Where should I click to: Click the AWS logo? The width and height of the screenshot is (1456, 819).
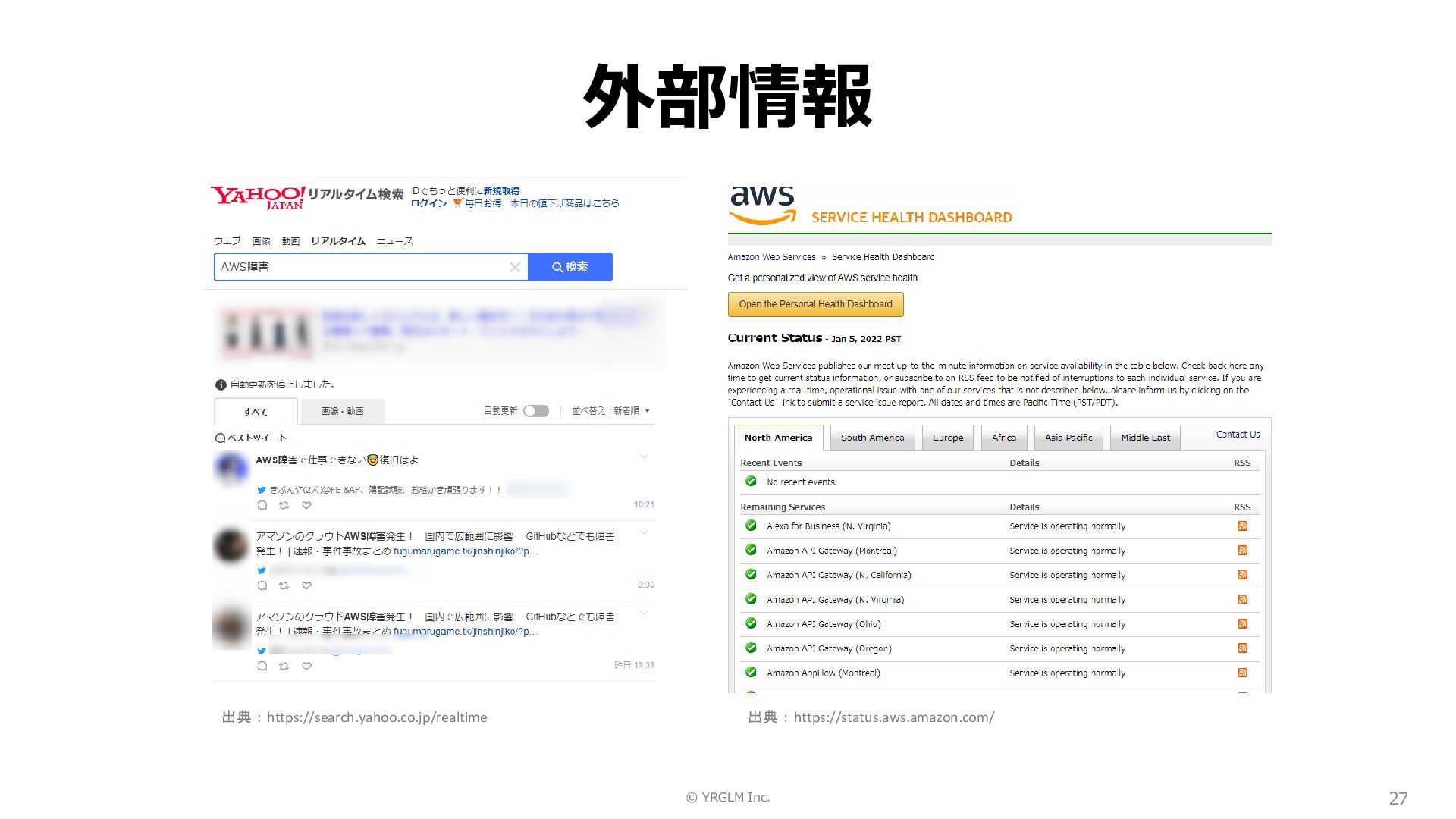(x=762, y=205)
